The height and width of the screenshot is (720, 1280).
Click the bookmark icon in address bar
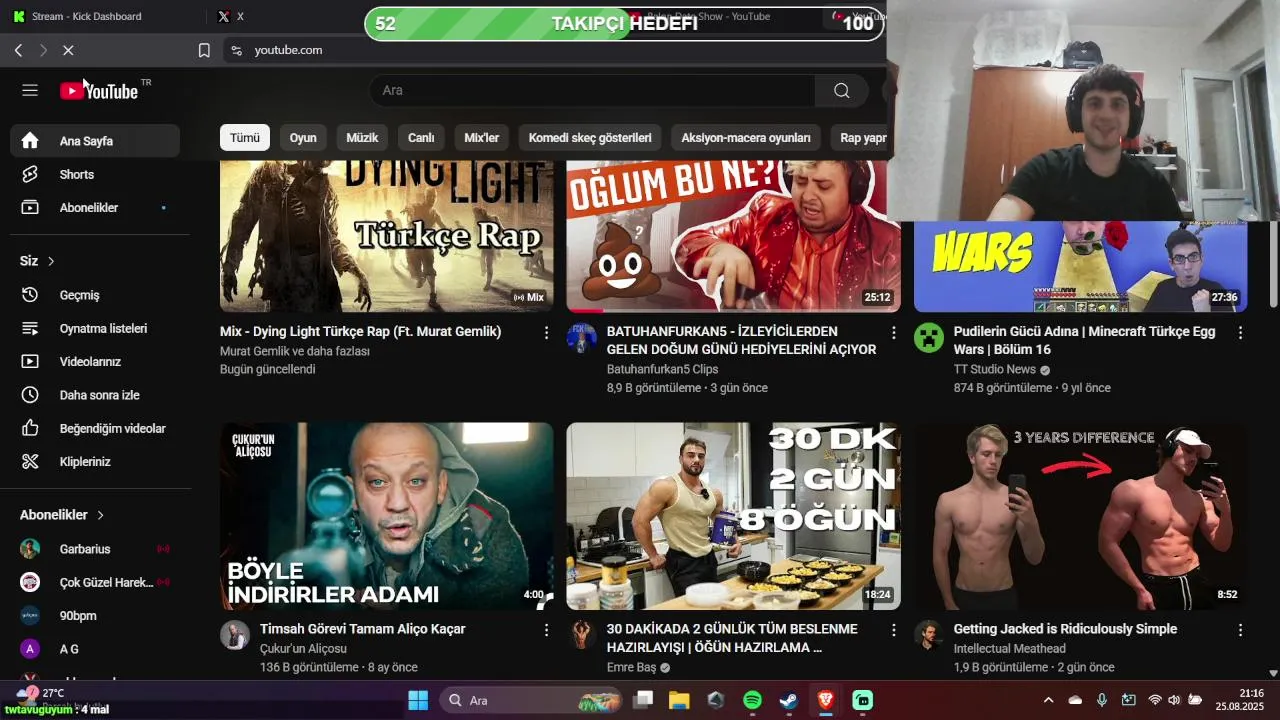coord(204,50)
